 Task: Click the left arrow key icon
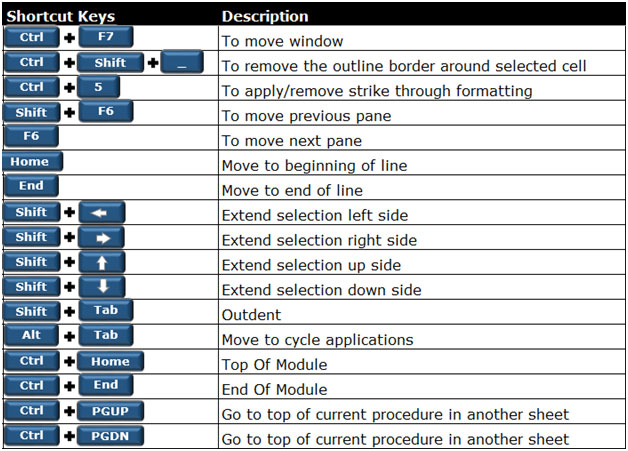pos(102,213)
